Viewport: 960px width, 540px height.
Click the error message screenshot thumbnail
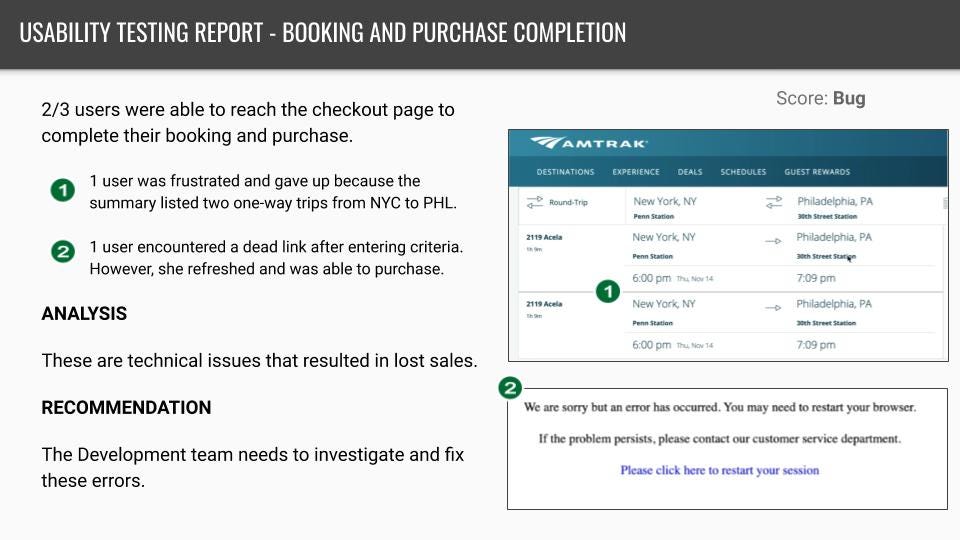tap(727, 449)
